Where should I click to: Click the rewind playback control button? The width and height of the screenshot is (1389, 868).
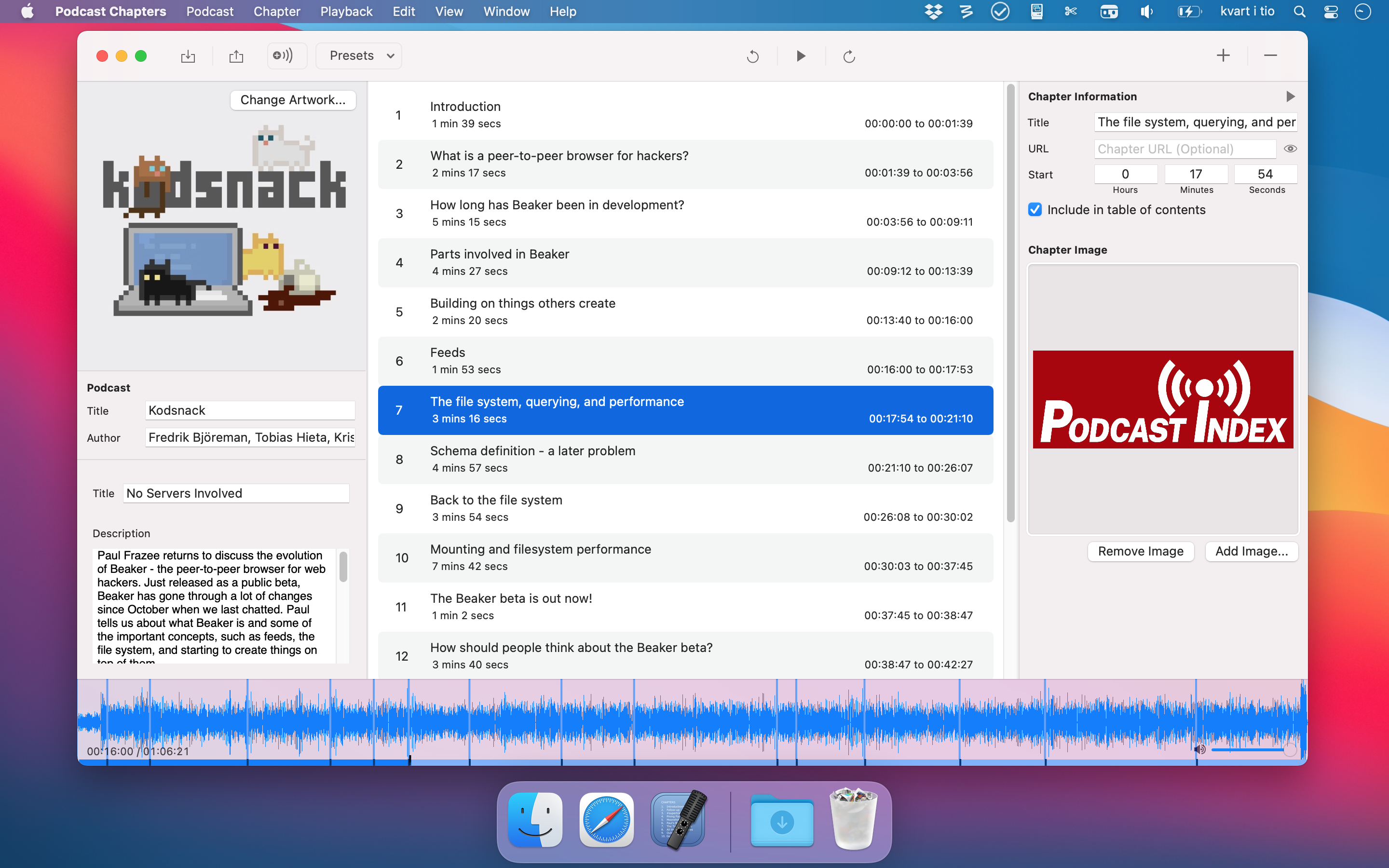[x=753, y=55]
